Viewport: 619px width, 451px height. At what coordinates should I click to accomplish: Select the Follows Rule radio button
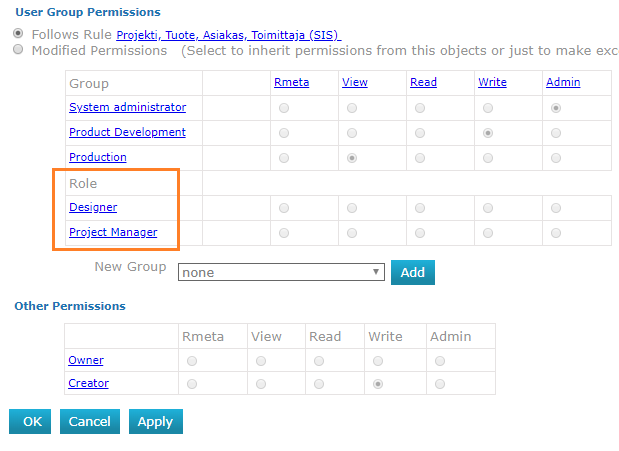(x=18, y=33)
